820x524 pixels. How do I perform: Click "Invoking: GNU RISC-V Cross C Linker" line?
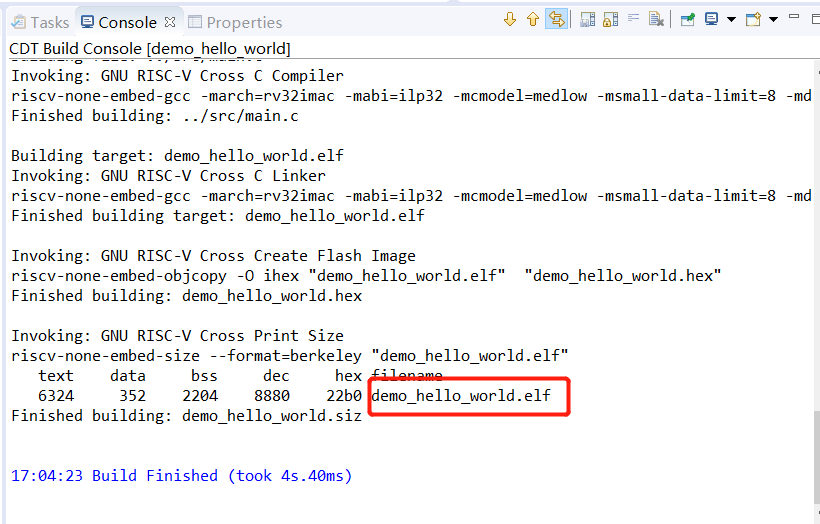tap(168, 176)
